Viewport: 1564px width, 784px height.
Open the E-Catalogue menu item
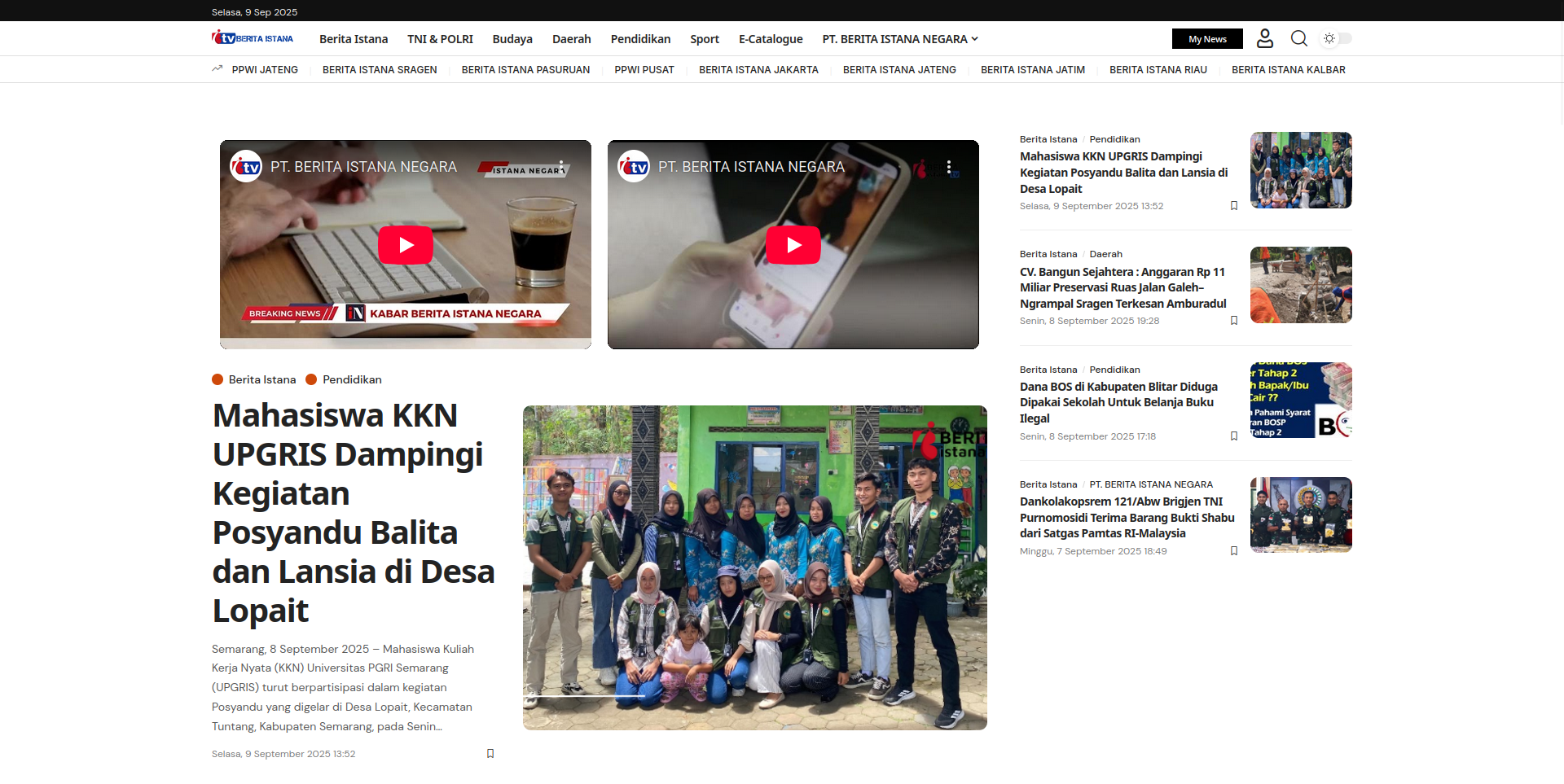pos(771,39)
